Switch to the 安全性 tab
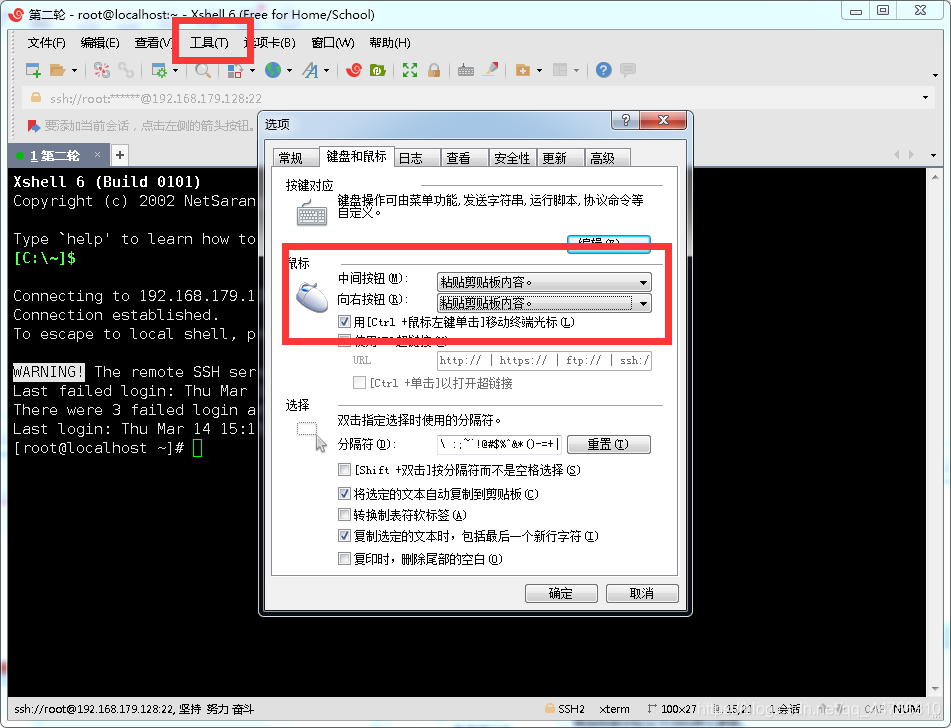951x728 pixels. [x=512, y=158]
